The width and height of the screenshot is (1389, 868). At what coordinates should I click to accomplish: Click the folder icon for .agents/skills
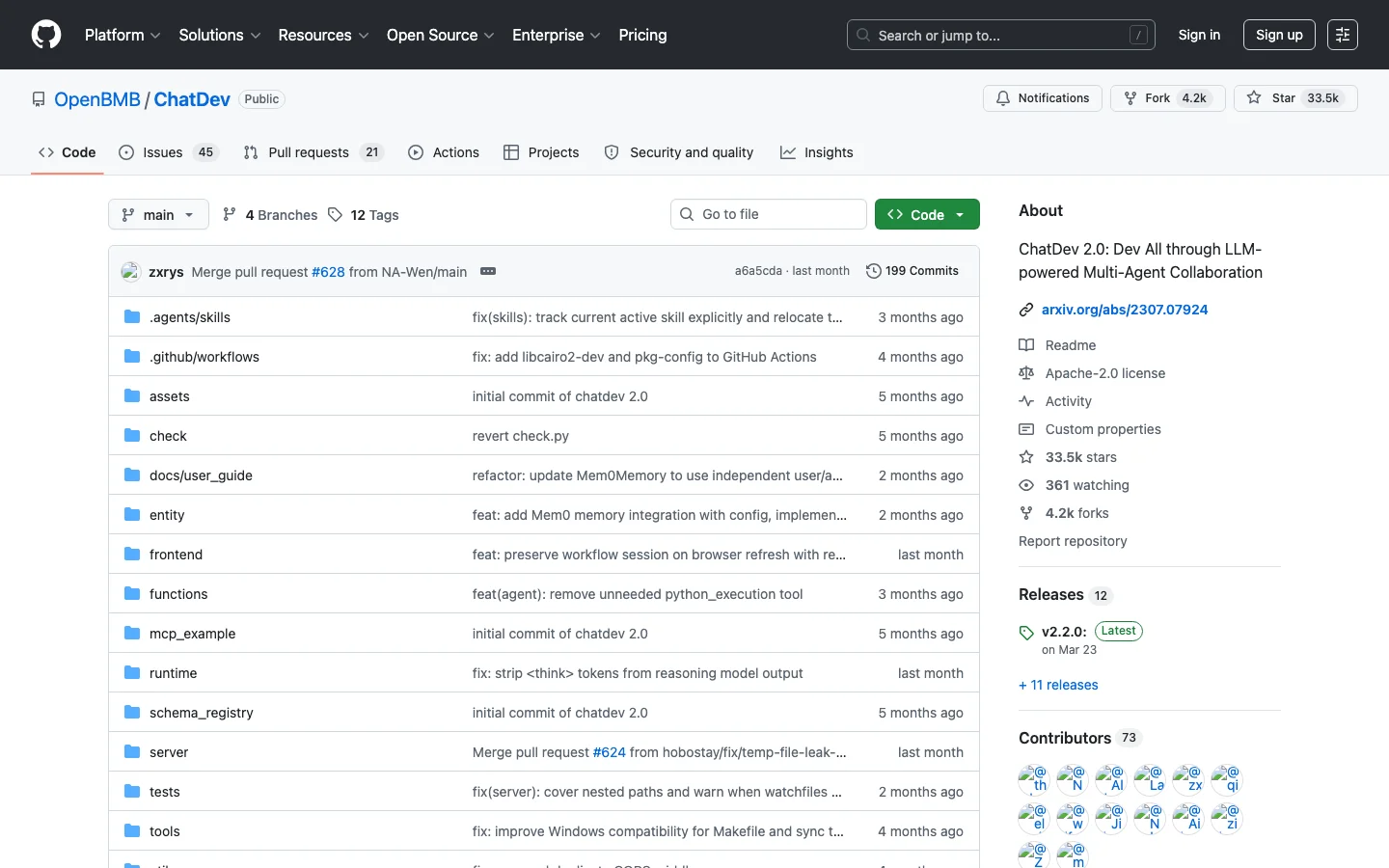[x=132, y=317]
